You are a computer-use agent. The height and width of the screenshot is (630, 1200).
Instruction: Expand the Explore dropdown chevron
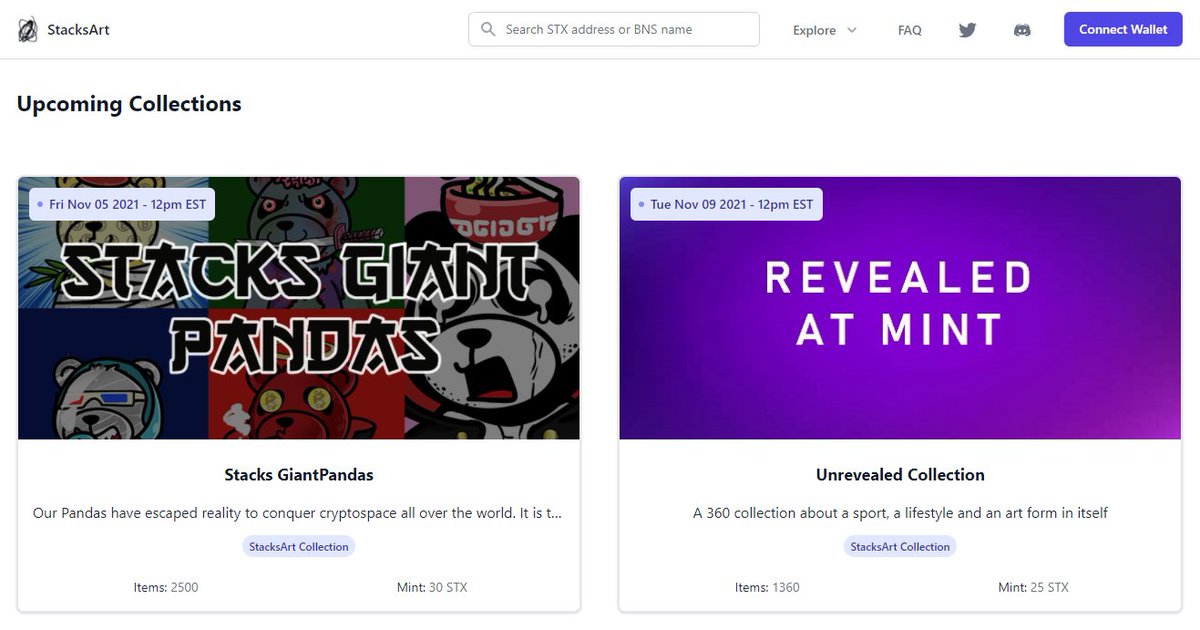(x=852, y=30)
